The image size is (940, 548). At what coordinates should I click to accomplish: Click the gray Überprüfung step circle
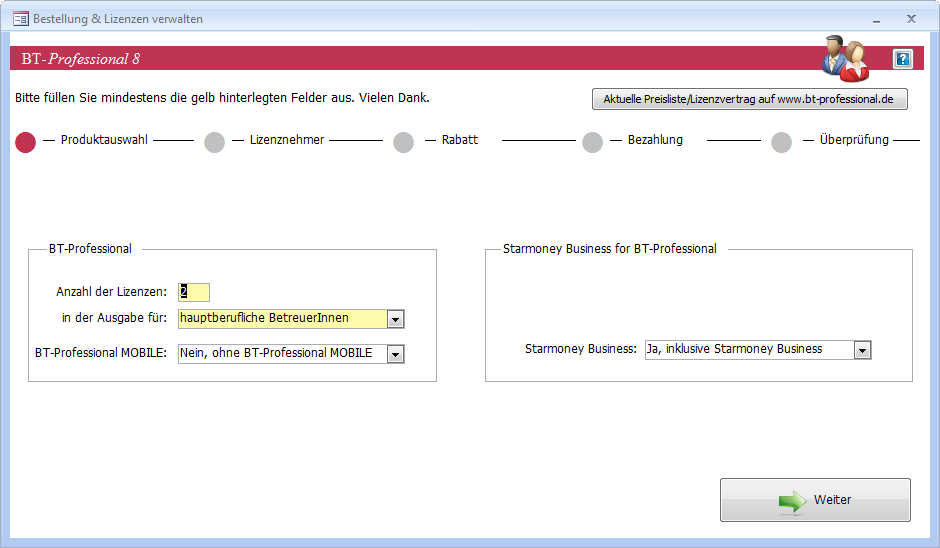pos(781,142)
